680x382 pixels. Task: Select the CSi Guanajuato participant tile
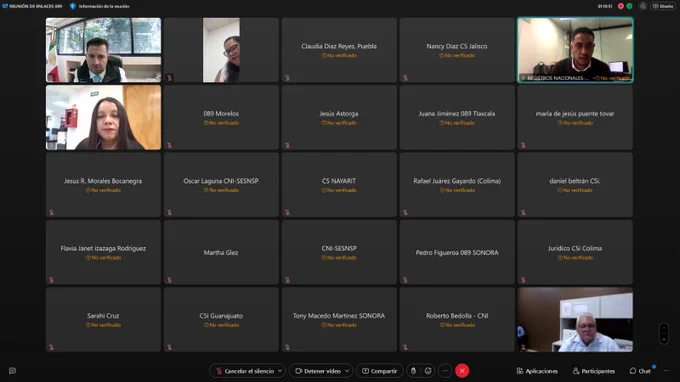pos(221,320)
